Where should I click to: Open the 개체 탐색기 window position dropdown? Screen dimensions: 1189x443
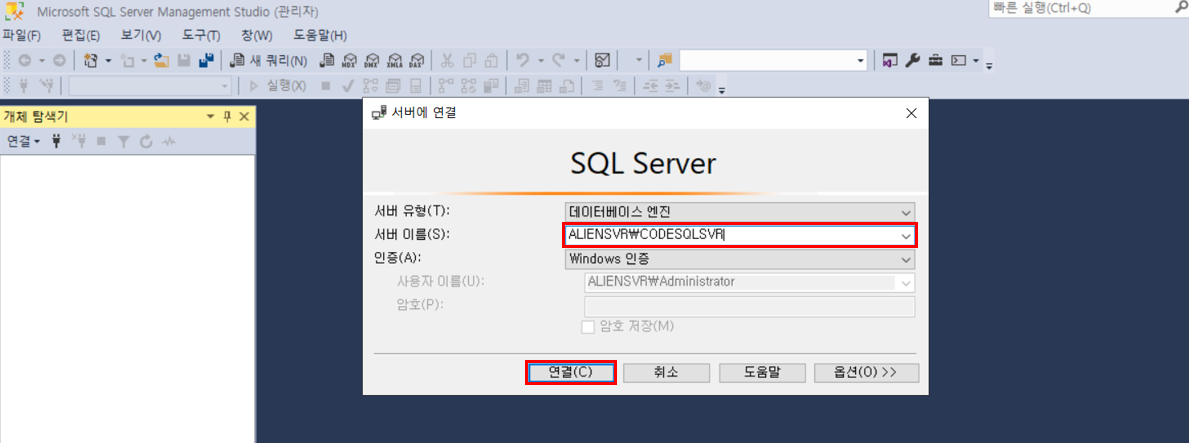click(211, 117)
